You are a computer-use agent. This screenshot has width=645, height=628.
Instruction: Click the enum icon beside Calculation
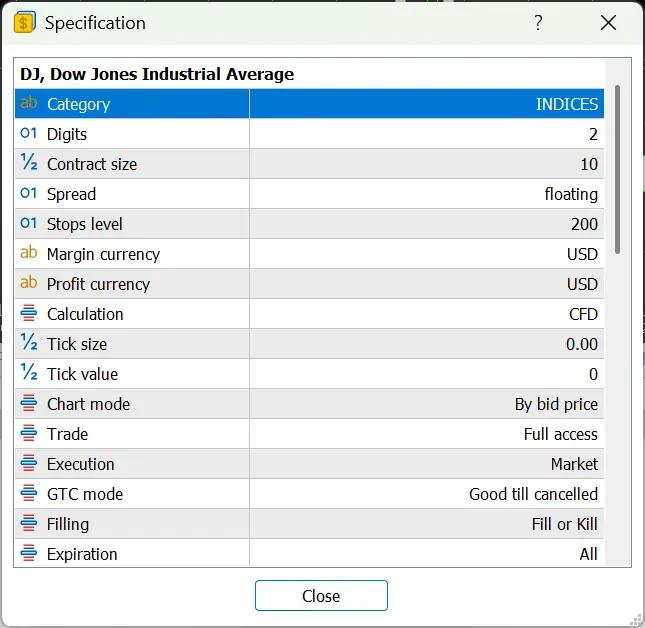(x=29, y=313)
